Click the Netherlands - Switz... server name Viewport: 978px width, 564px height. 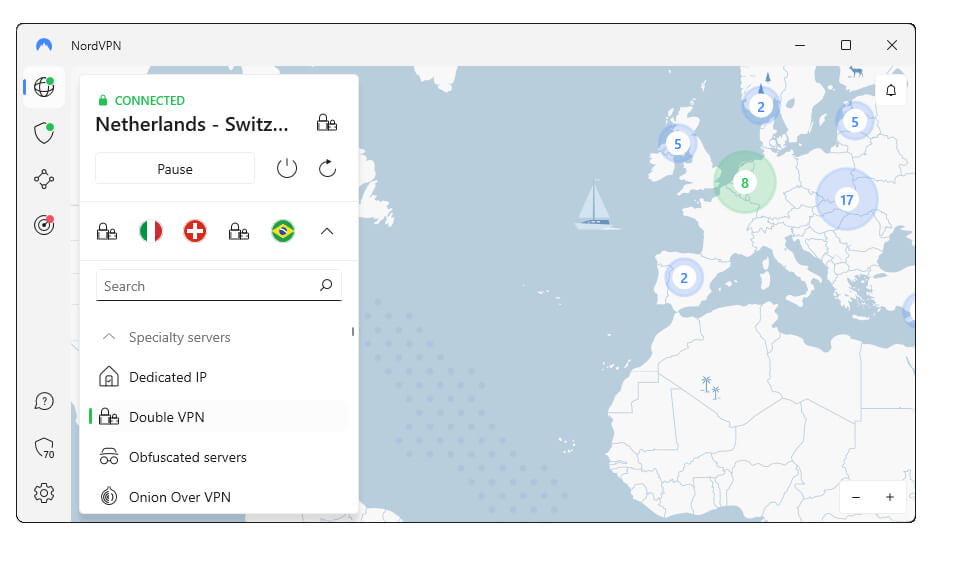[192, 124]
